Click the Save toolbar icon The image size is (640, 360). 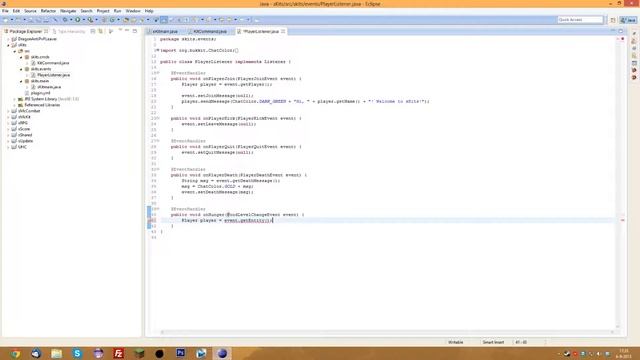(31, 20)
